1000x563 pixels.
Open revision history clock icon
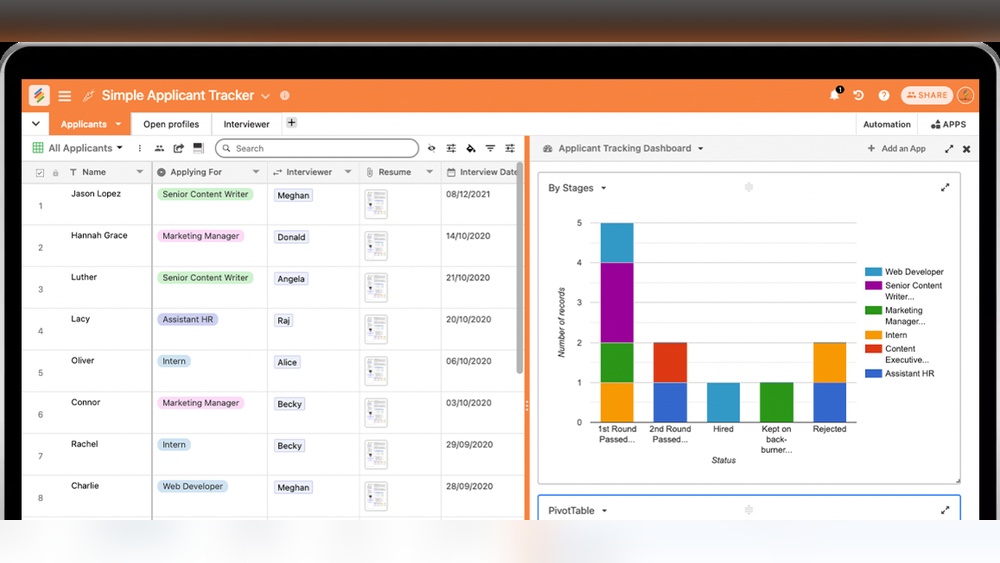click(858, 96)
